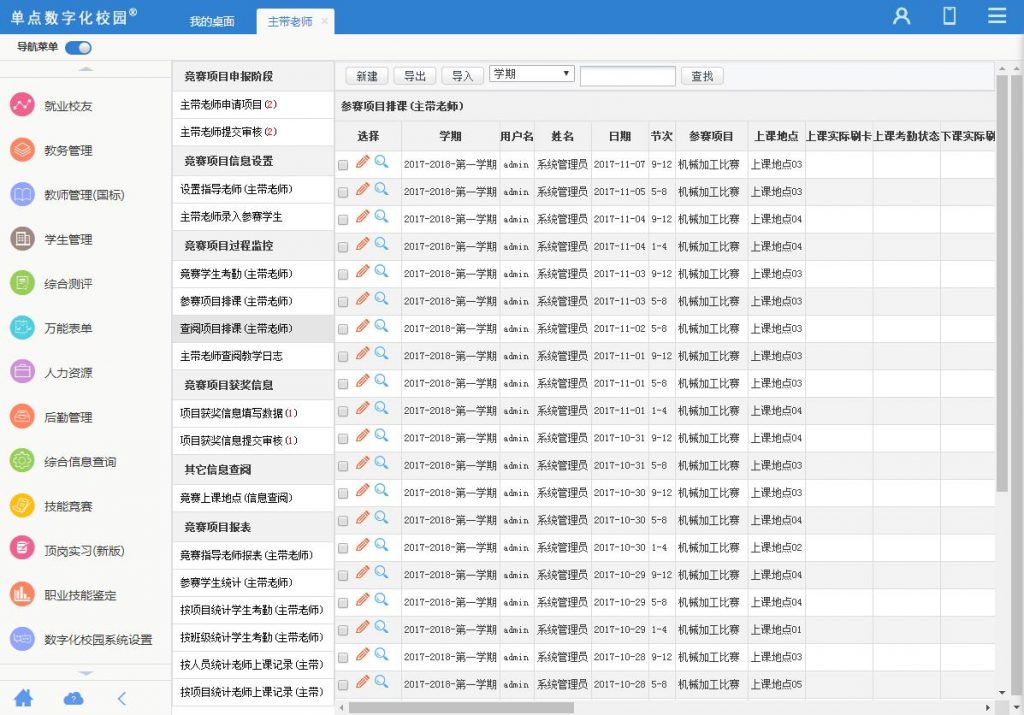The height and width of the screenshot is (715, 1024).
Task: Edit the 2017-11-07 9-12 row pencil icon
Action: [x=362, y=162]
